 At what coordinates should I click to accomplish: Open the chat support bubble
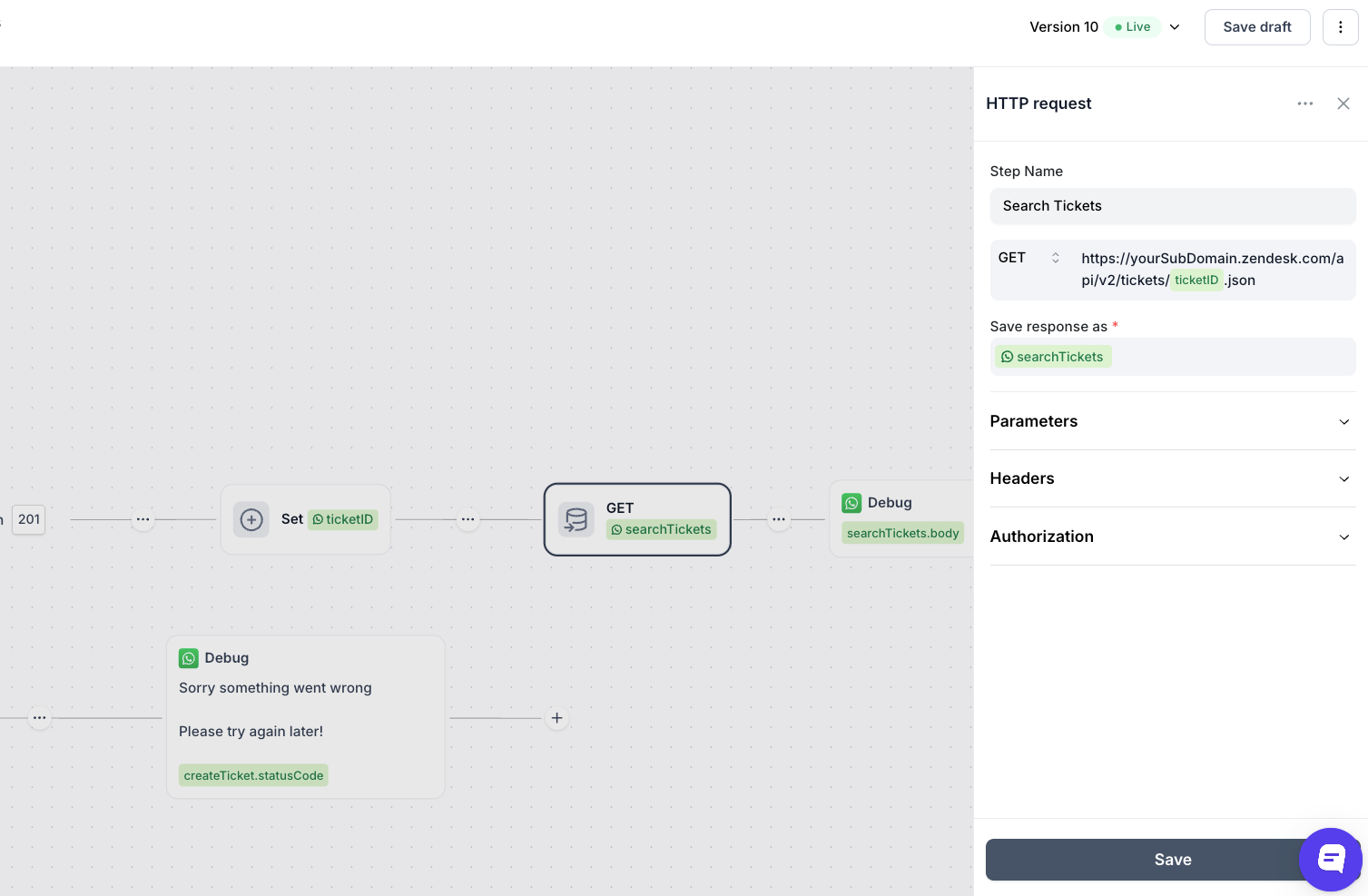tap(1331, 859)
